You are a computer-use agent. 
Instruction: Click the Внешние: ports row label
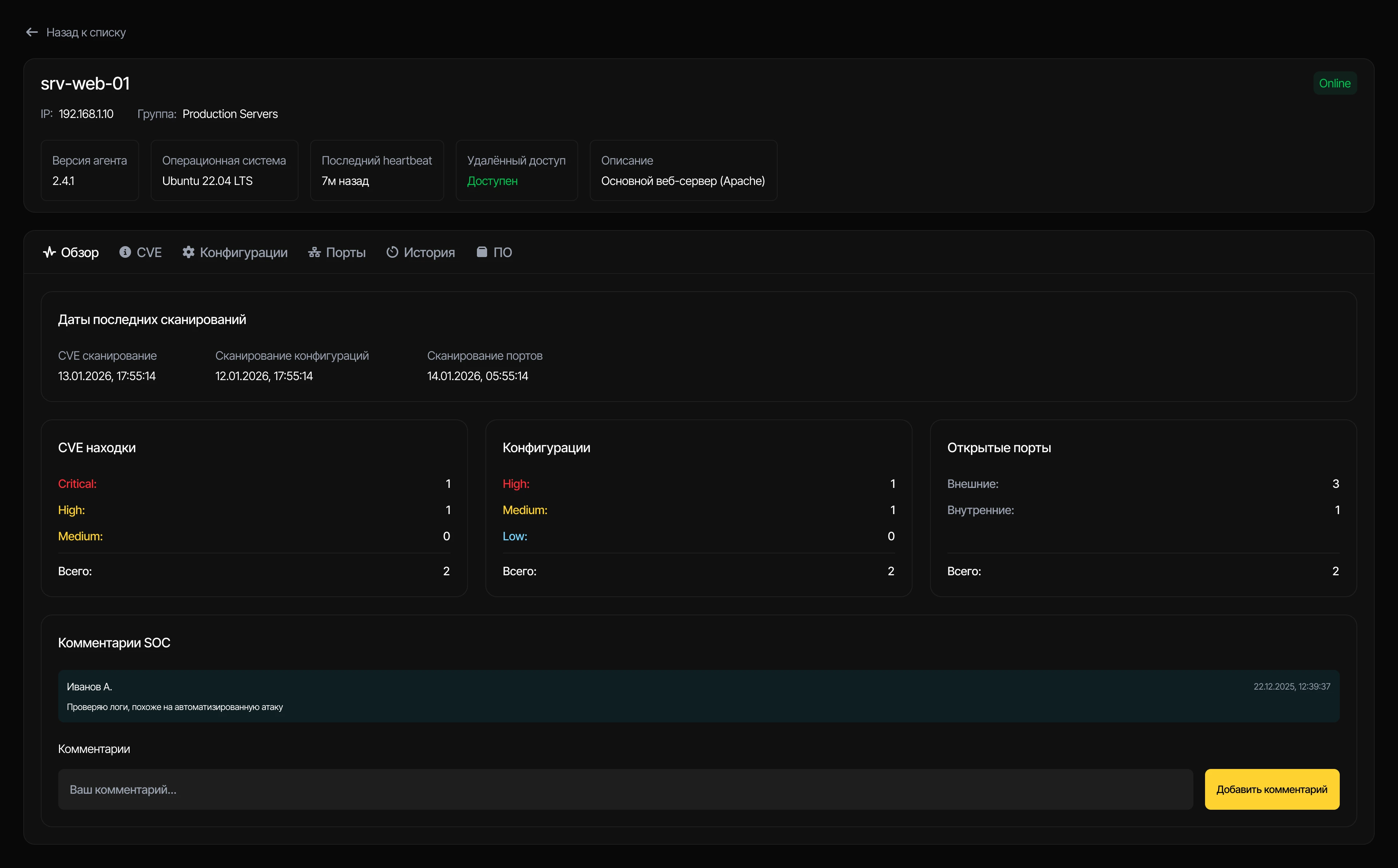tap(973, 484)
